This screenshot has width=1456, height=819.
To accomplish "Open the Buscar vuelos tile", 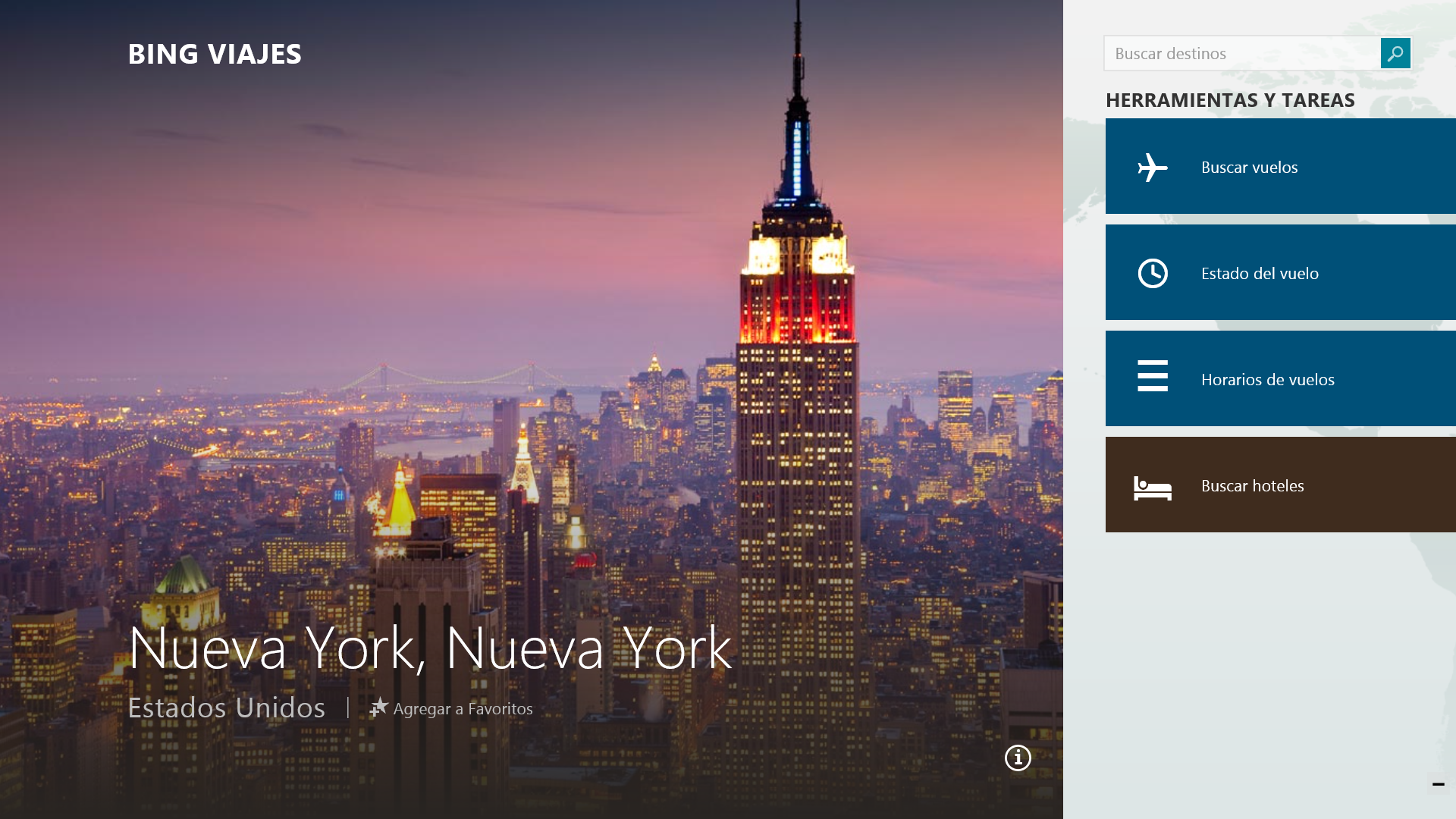I will pyautogui.click(x=1281, y=166).
